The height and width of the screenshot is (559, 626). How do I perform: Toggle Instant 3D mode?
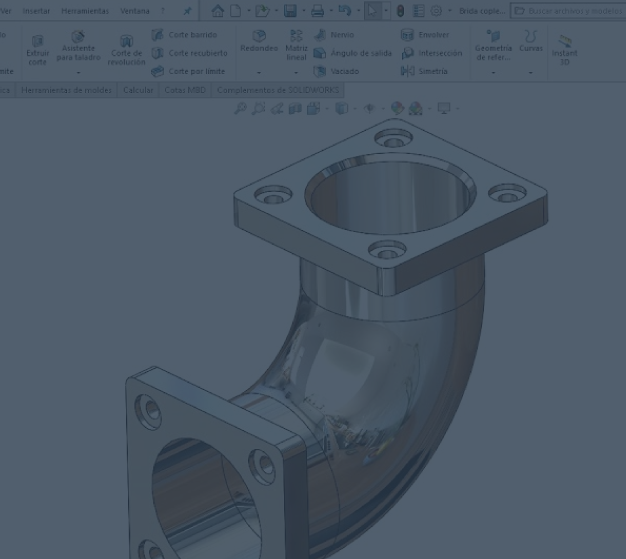pyautogui.click(x=565, y=50)
